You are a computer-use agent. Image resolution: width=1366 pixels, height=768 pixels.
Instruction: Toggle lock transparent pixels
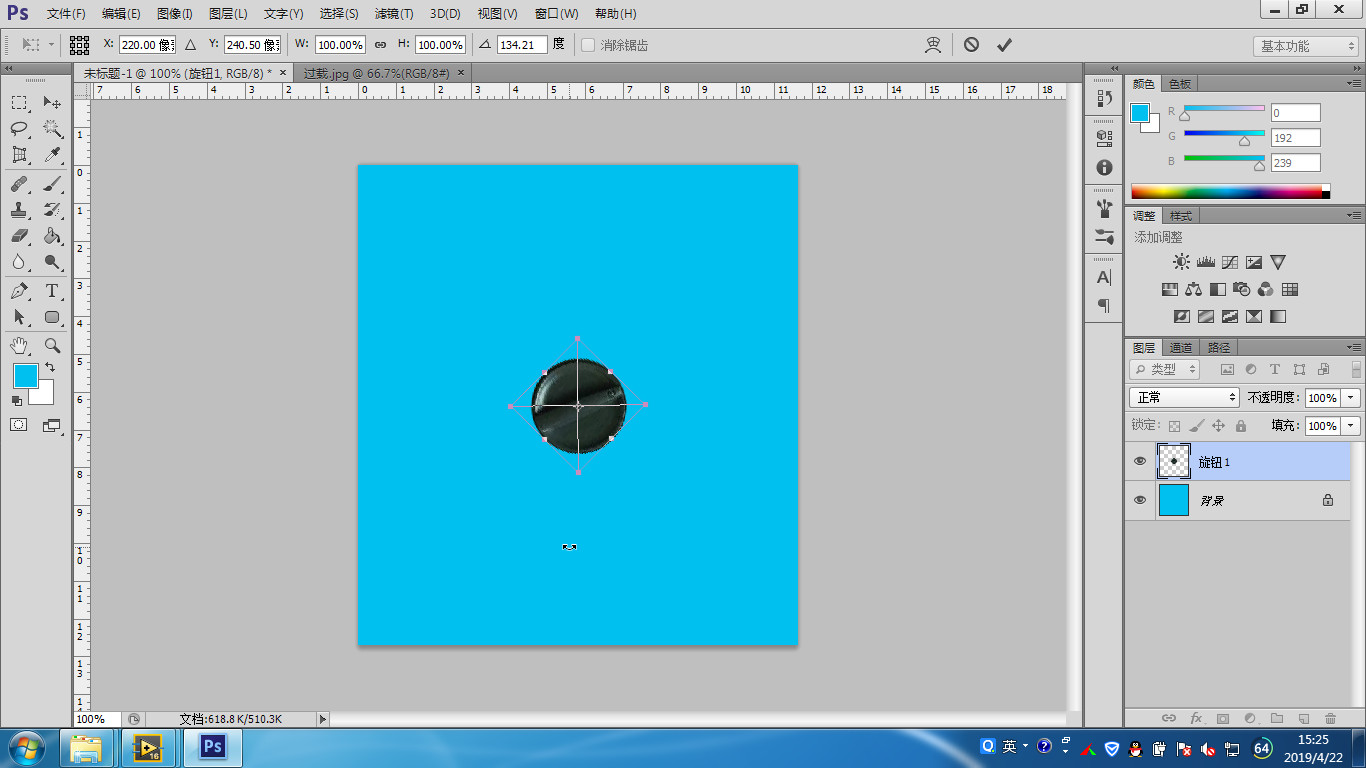(x=1175, y=426)
